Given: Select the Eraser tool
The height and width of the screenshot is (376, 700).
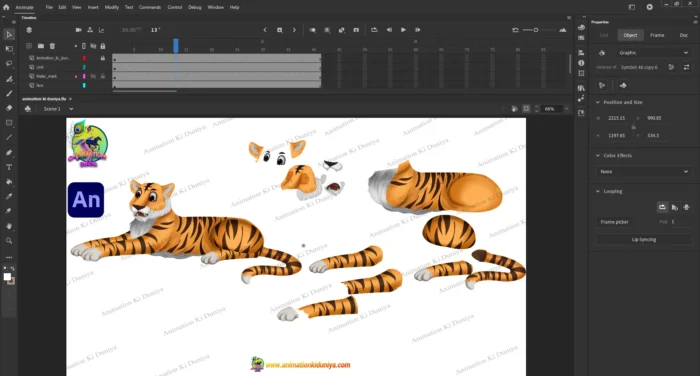Looking at the screenshot, I should (9, 108).
